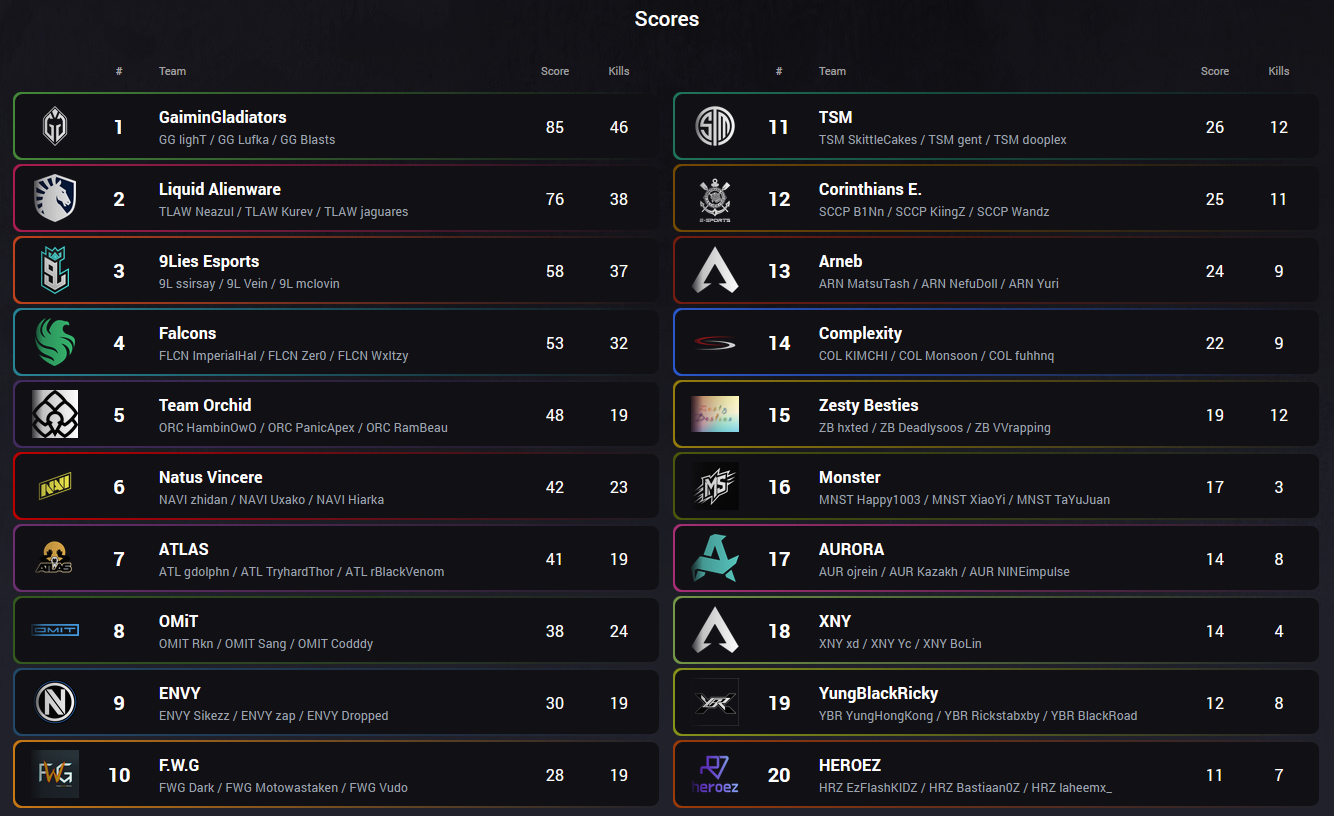1334x816 pixels.
Task: Click the Monster MS logo
Action: point(715,487)
